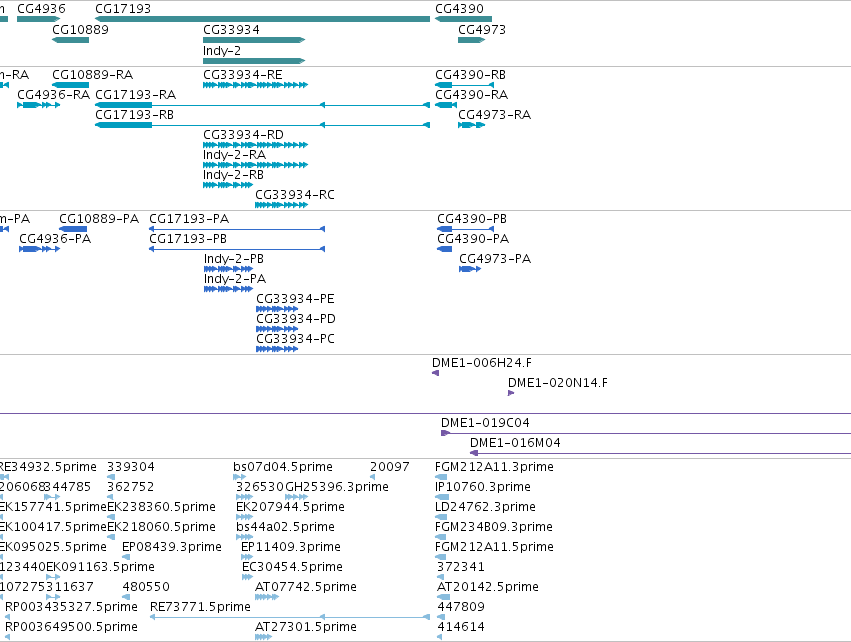Select protein Indy-2-PB
851x642 pixels.
pos(234,259)
